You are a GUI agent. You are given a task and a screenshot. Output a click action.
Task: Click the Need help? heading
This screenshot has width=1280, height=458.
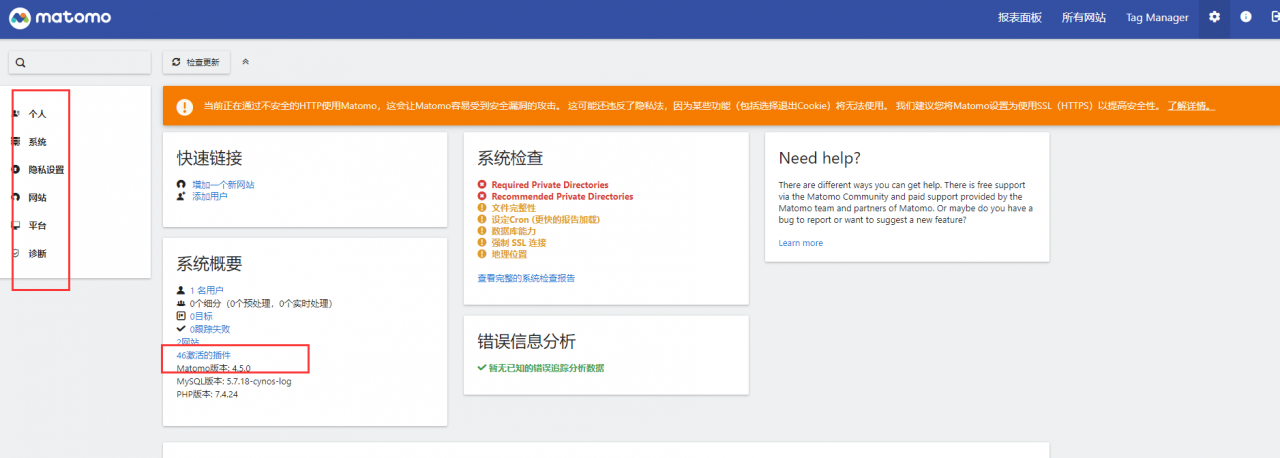819,158
